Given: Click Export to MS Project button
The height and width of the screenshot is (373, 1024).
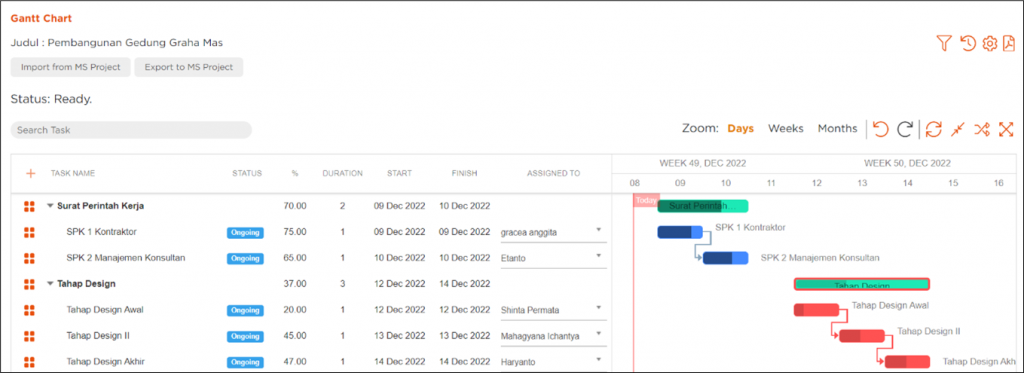Looking at the screenshot, I should pyautogui.click(x=189, y=67).
